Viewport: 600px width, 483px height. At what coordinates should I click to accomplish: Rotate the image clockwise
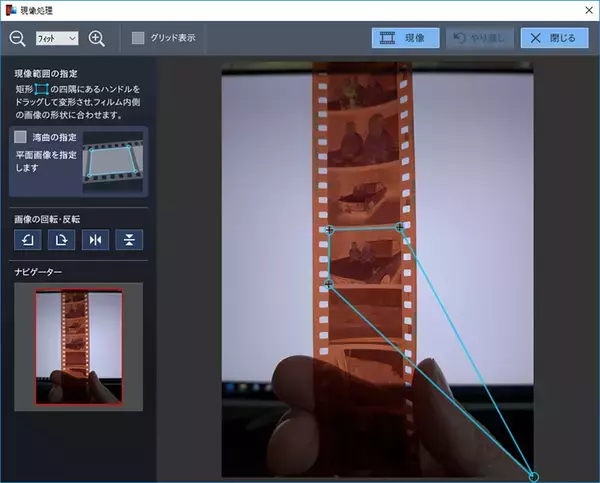(x=60, y=239)
